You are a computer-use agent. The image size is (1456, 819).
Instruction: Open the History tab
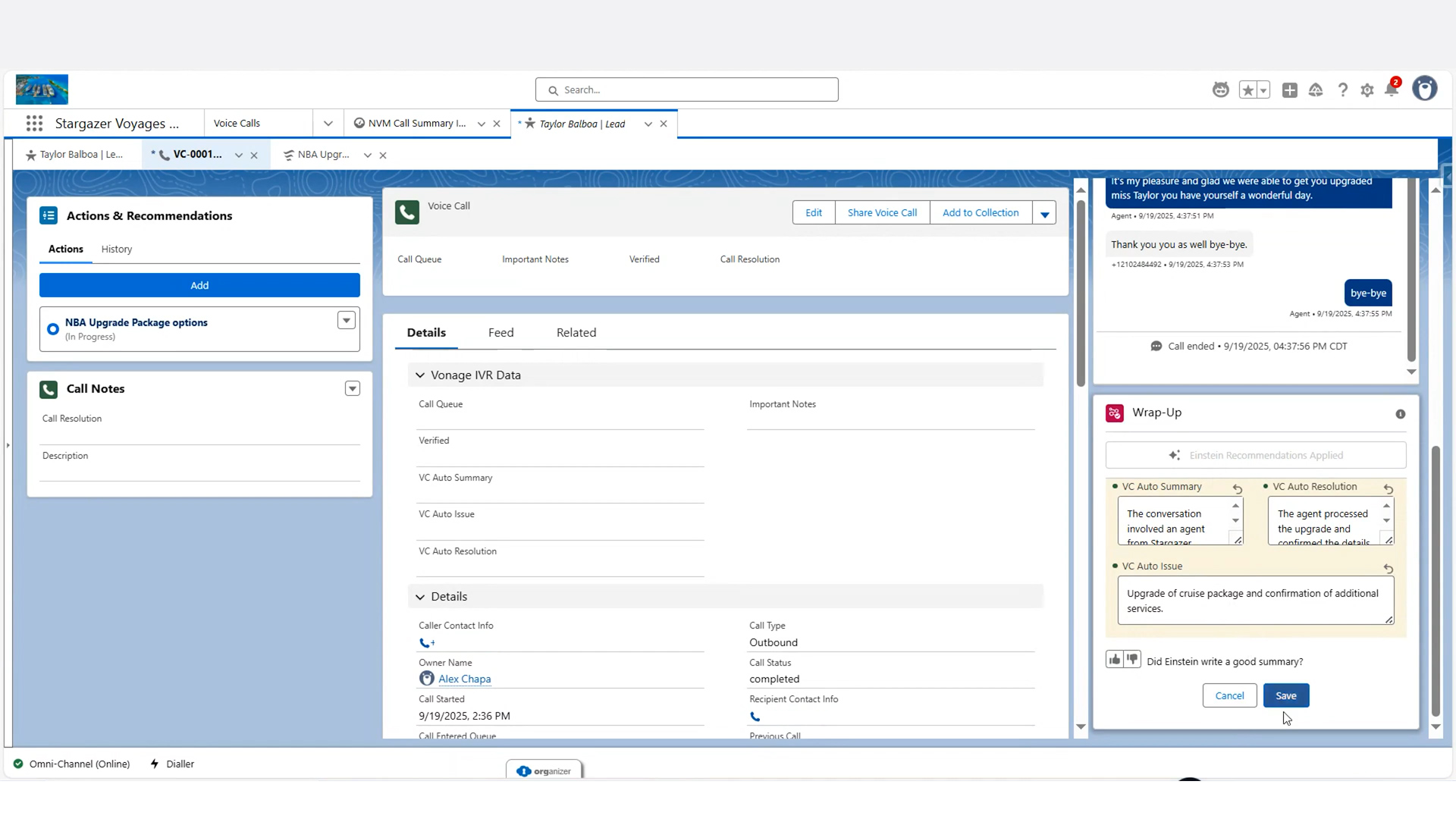[x=117, y=249]
